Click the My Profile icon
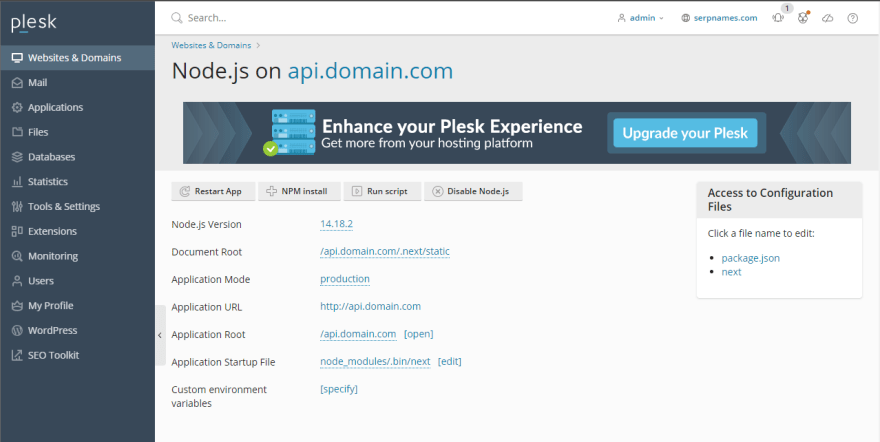 17,306
